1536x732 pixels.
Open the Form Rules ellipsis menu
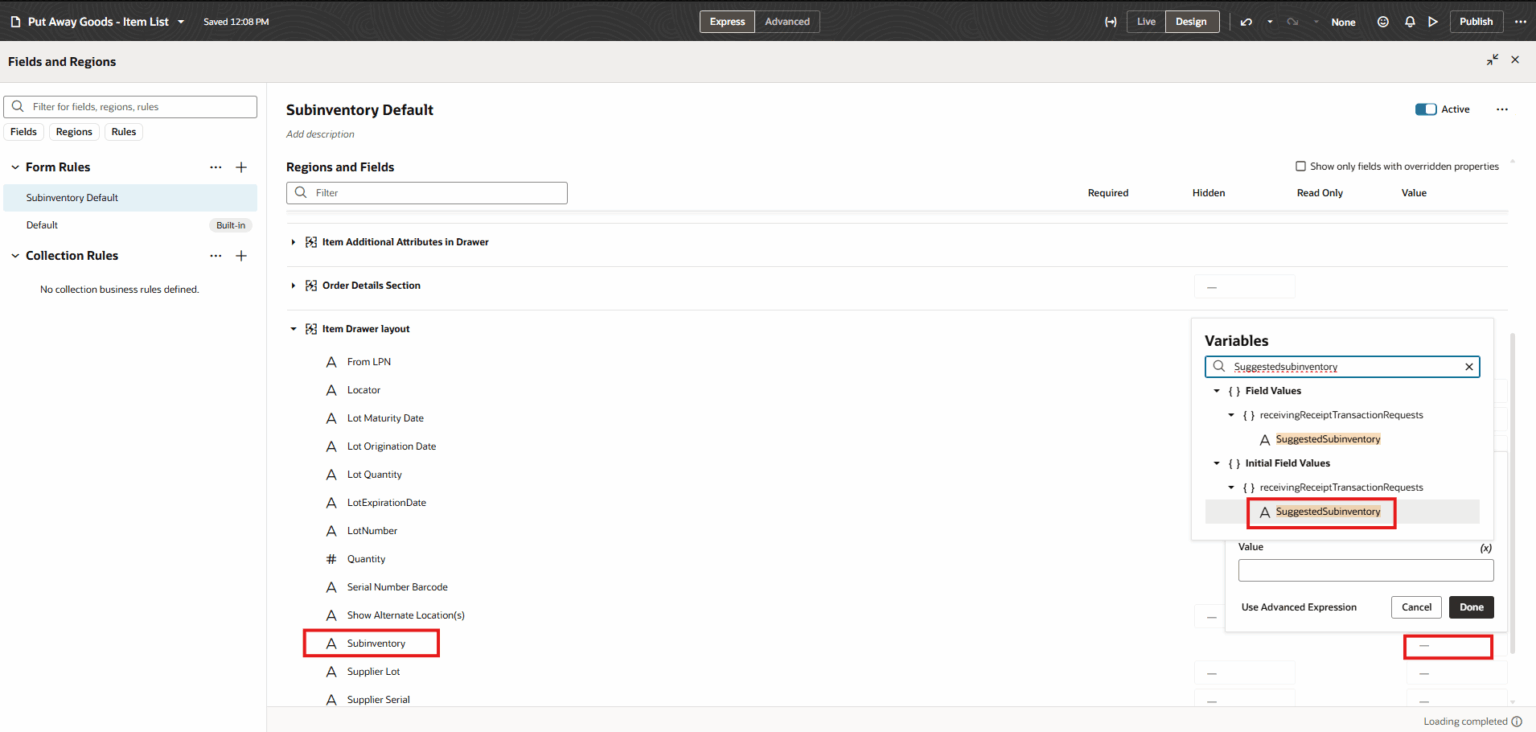(216, 167)
